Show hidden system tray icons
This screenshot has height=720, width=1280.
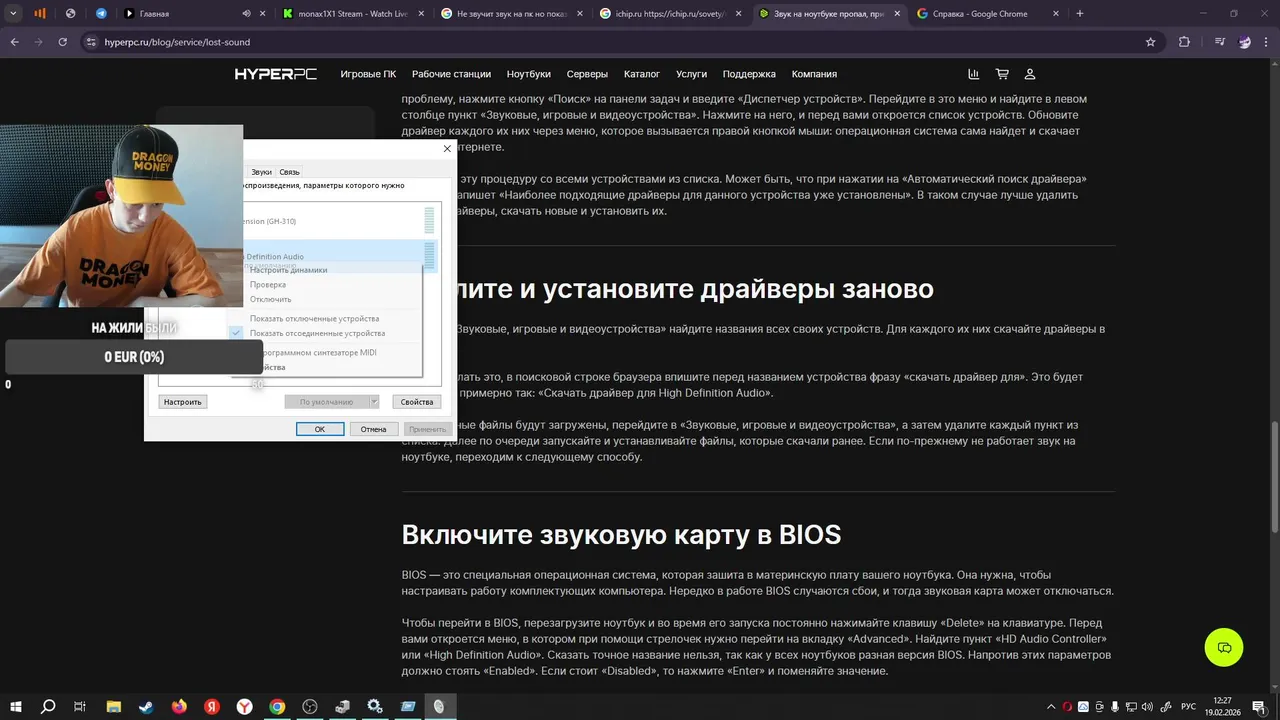coord(1050,707)
